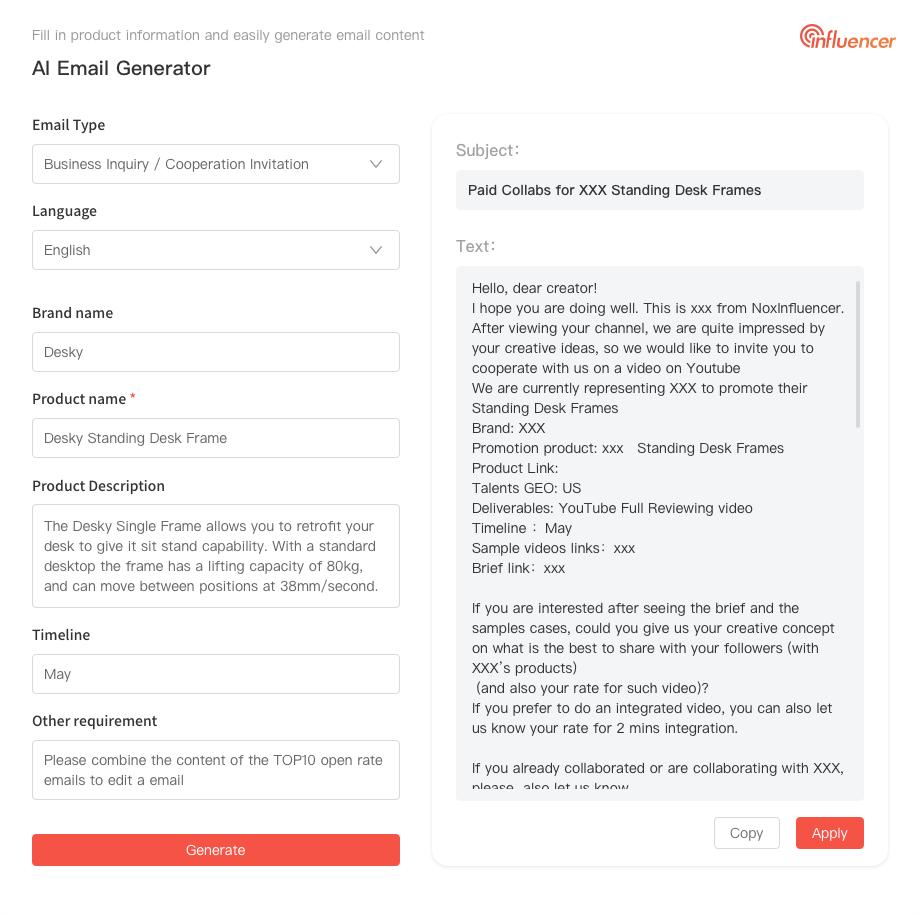Expand the Email Type dropdown
920x914 pixels.
click(216, 164)
